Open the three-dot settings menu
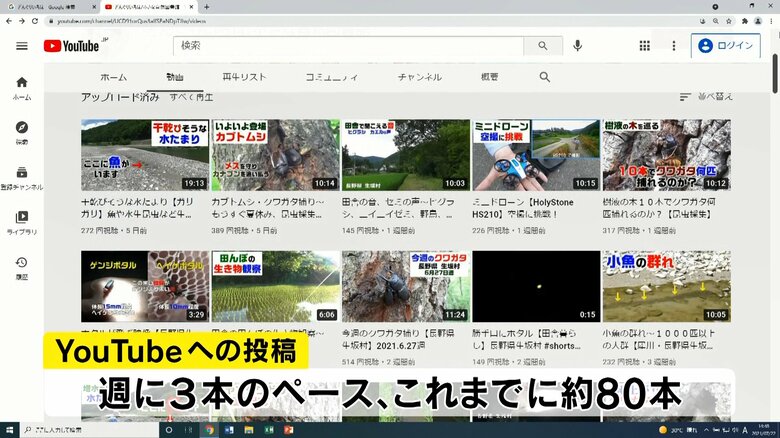 click(x=674, y=46)
